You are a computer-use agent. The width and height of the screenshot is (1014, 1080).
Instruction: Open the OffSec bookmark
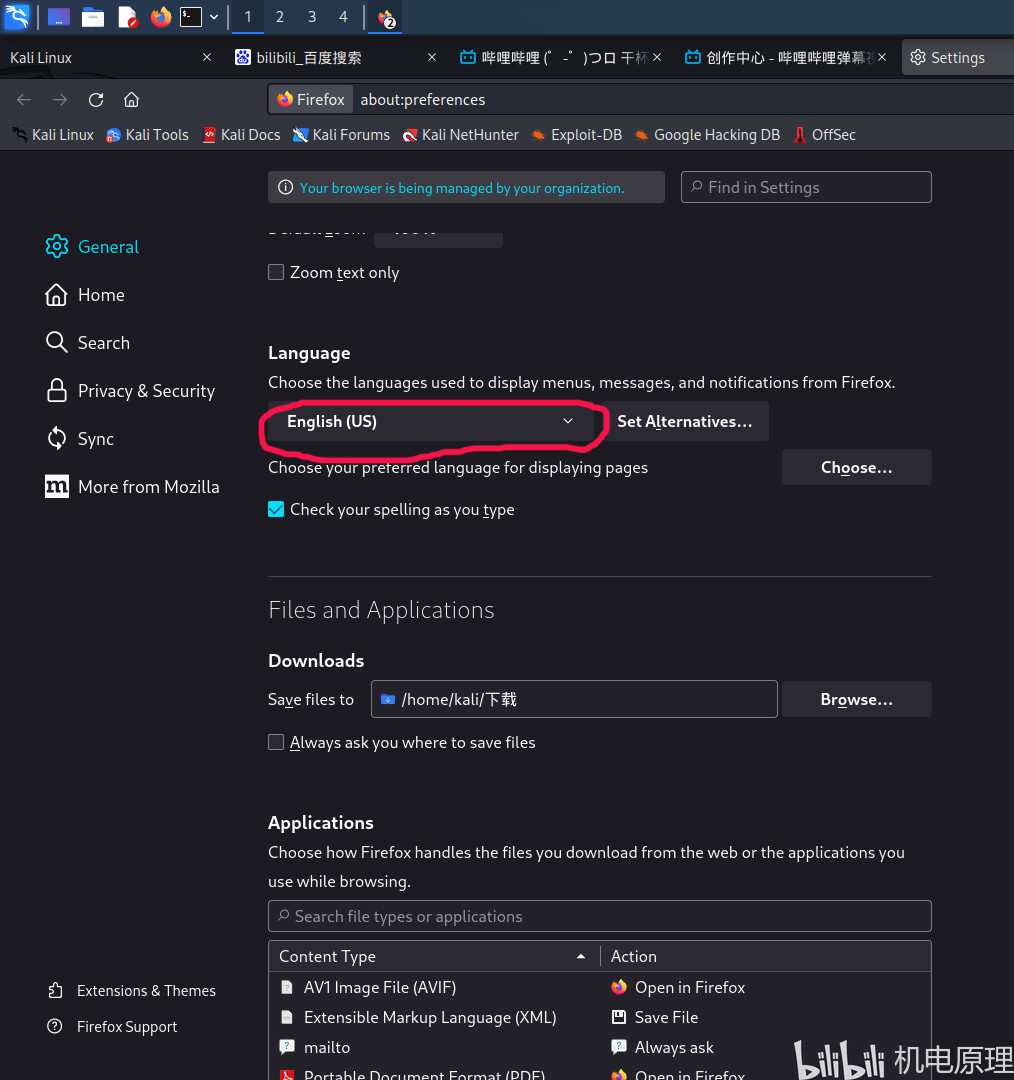pos(824,135)
